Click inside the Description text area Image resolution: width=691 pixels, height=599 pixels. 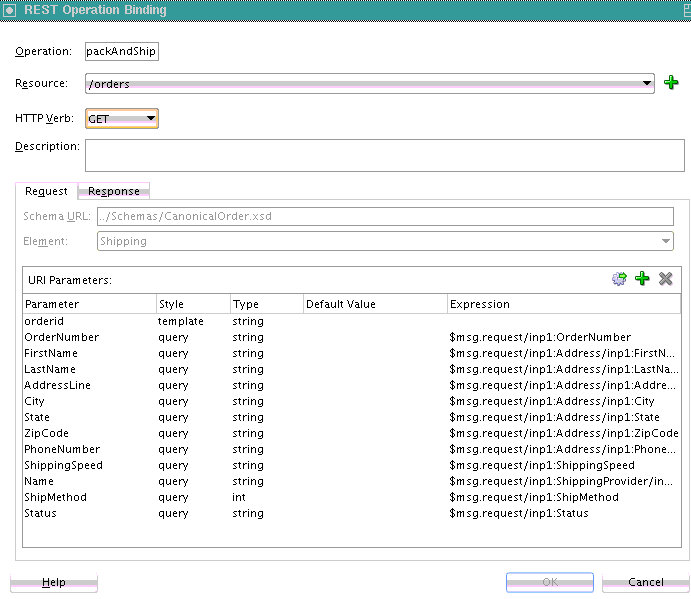click(385, 155)
